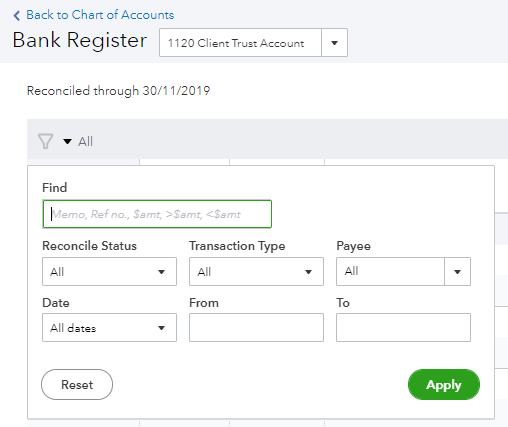Click the To date field
Screen dimensions: 508x427
pyautogui.click(x=403, y=328)
